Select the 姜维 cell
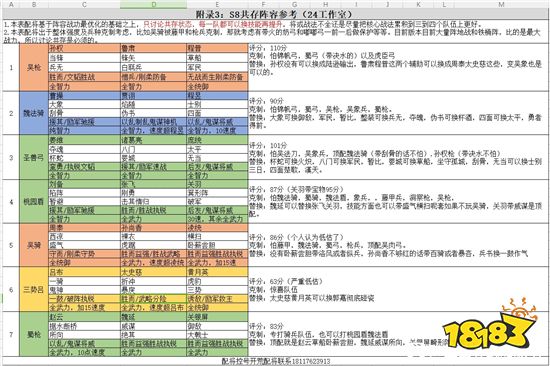This screenshot has width=550, height=366. (x=84, y=140)
